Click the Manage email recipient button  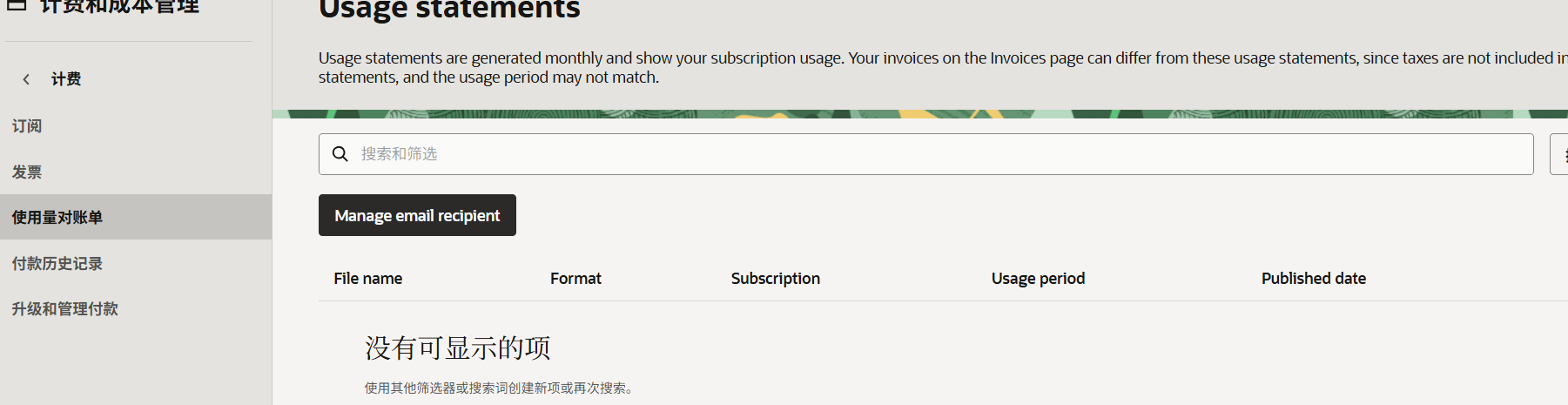point(417,215)
